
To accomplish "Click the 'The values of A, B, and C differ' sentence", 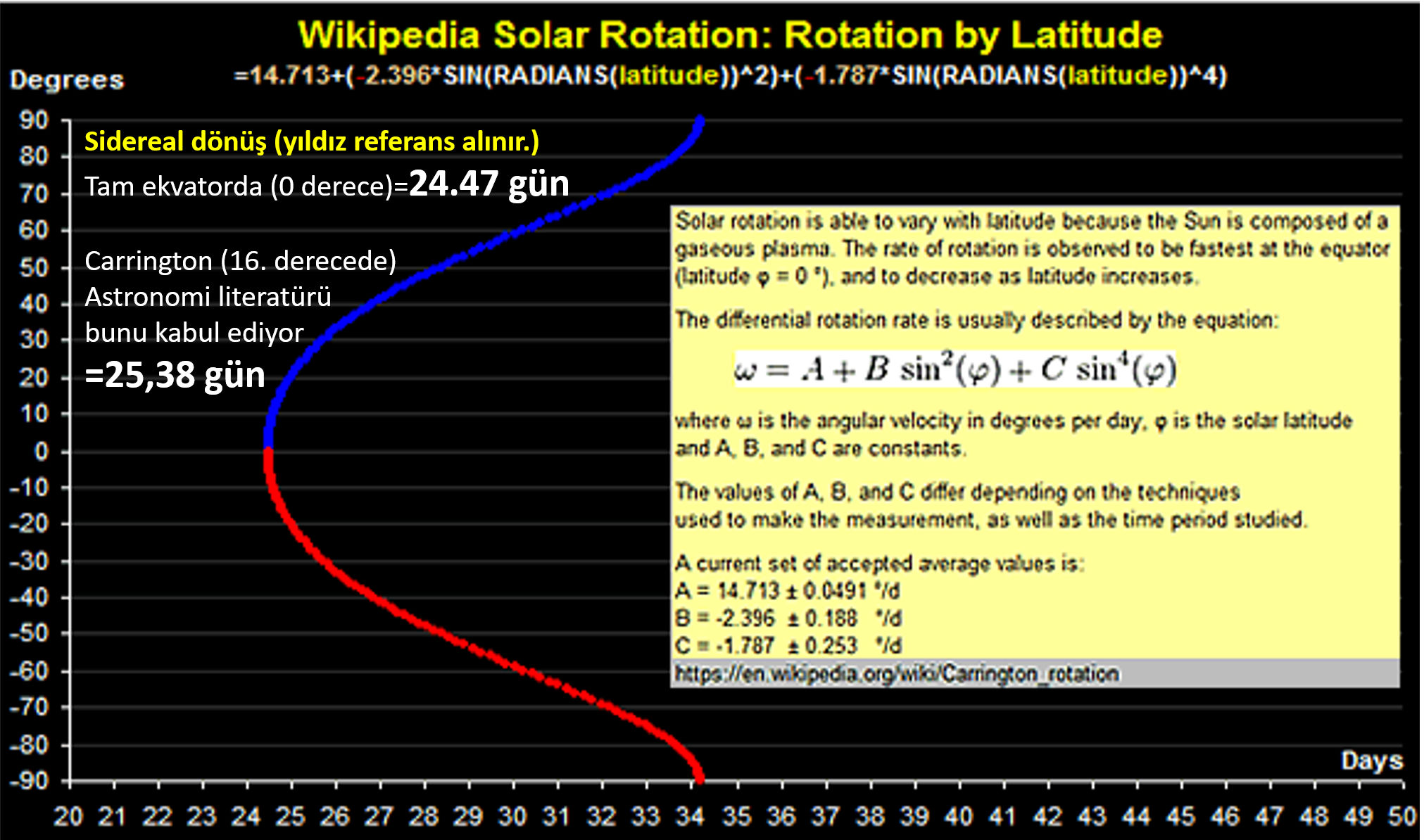I will pos(991,506).
